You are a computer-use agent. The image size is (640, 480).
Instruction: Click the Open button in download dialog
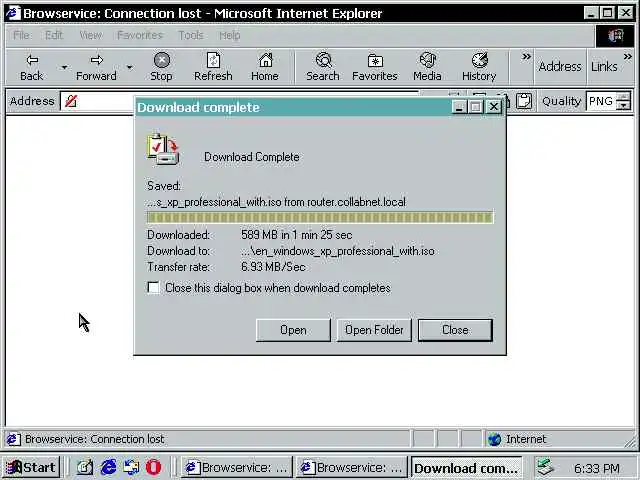pos(293,330)
